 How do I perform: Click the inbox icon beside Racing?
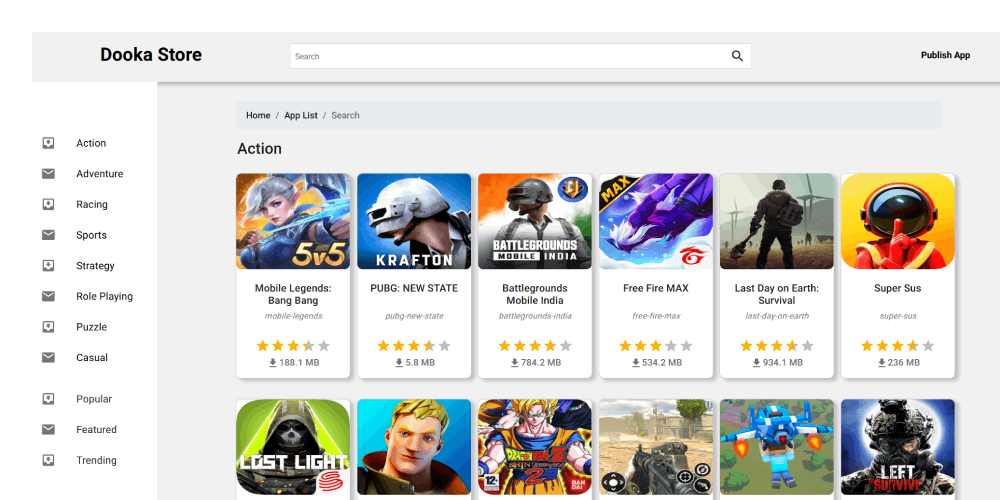coord(48,204)
